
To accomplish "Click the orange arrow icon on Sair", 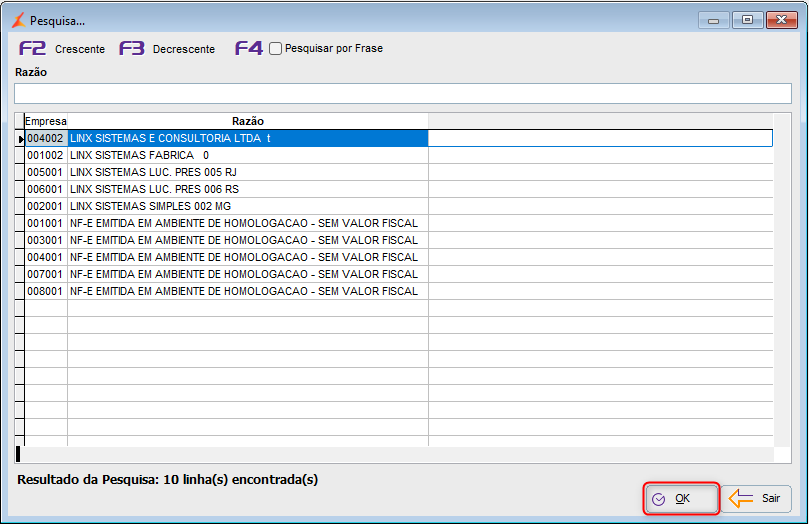I will tap(741, 499).
